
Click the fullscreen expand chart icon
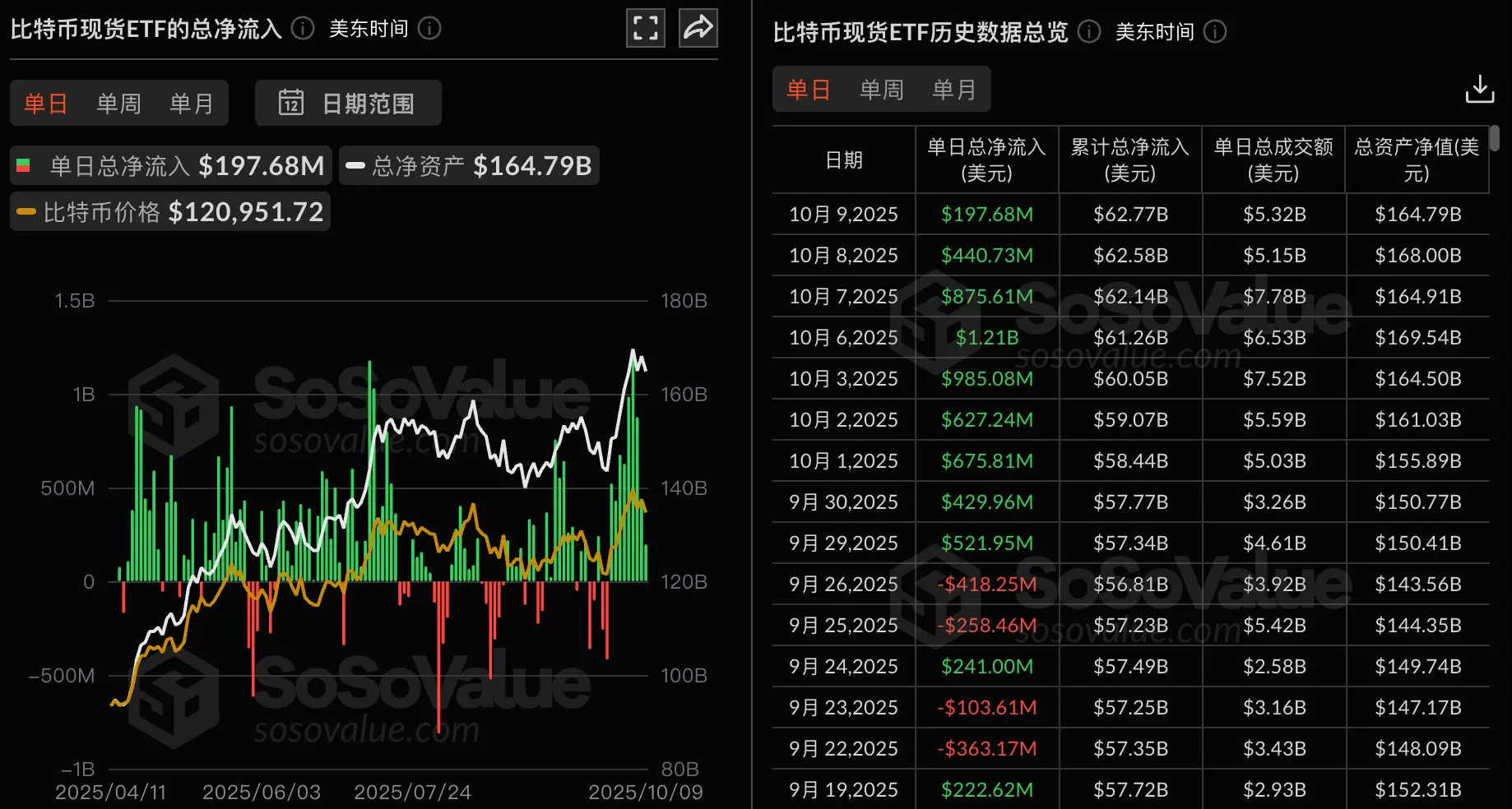pos(646,29)
